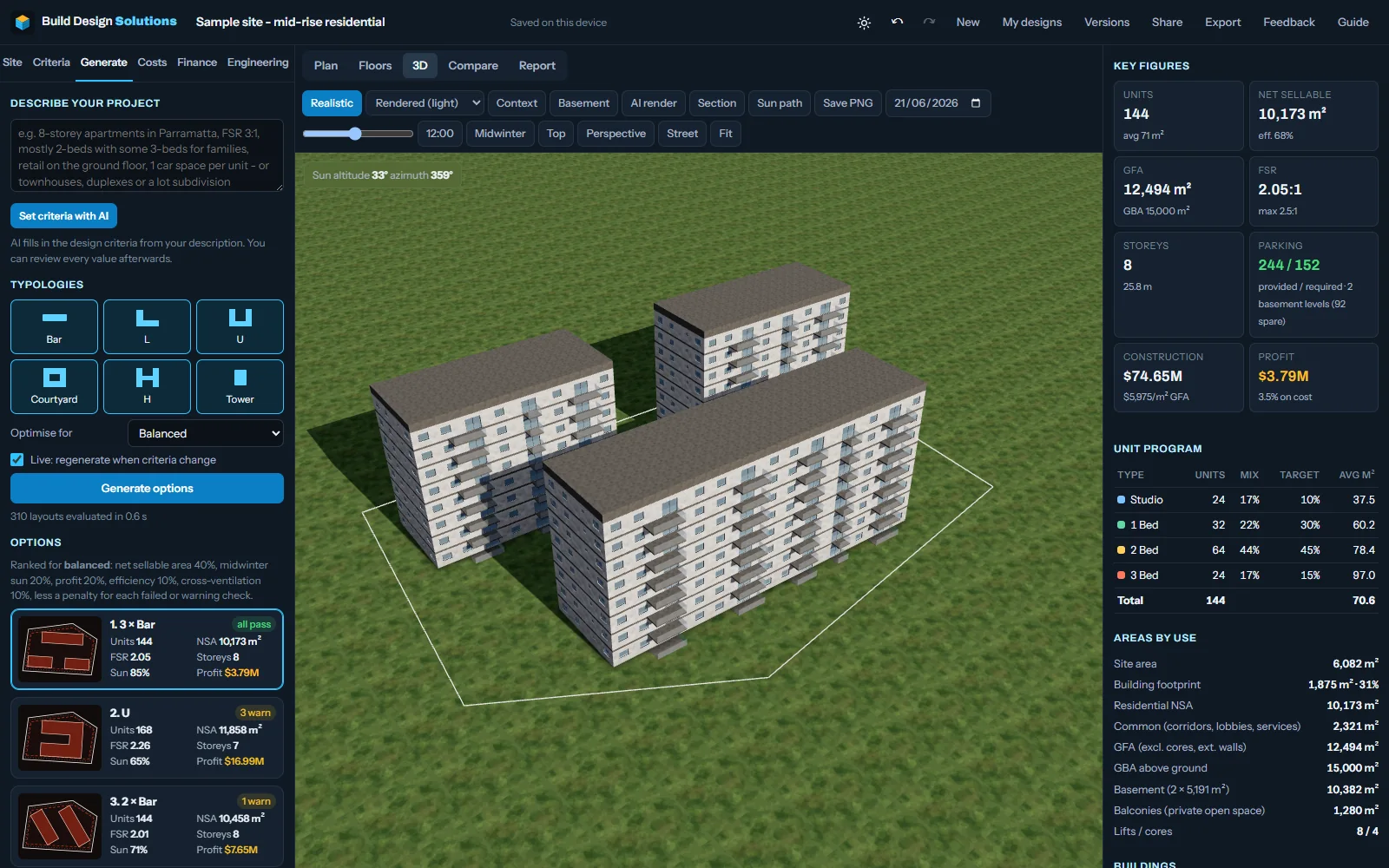Click the 21/06/2026 date field
This screenshot has width=1389, height=868.
point(938,103)
